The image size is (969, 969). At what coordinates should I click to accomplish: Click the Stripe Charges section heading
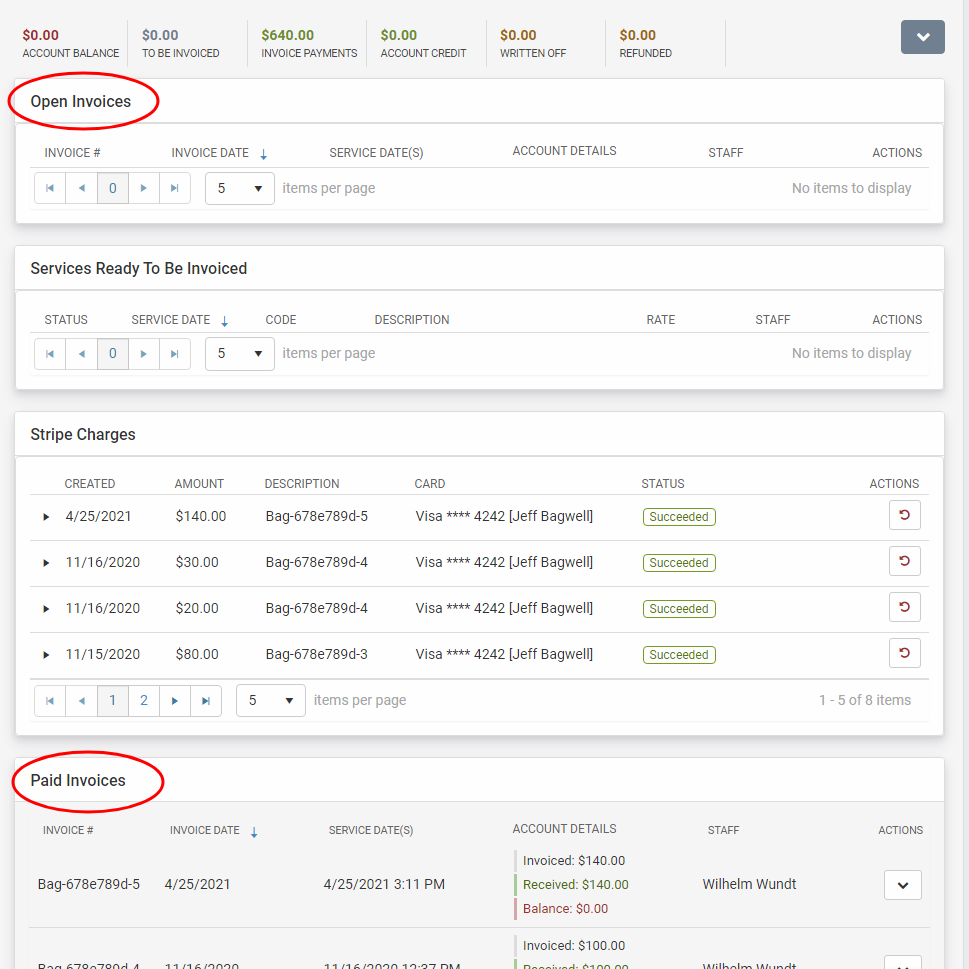click(83, 434)
